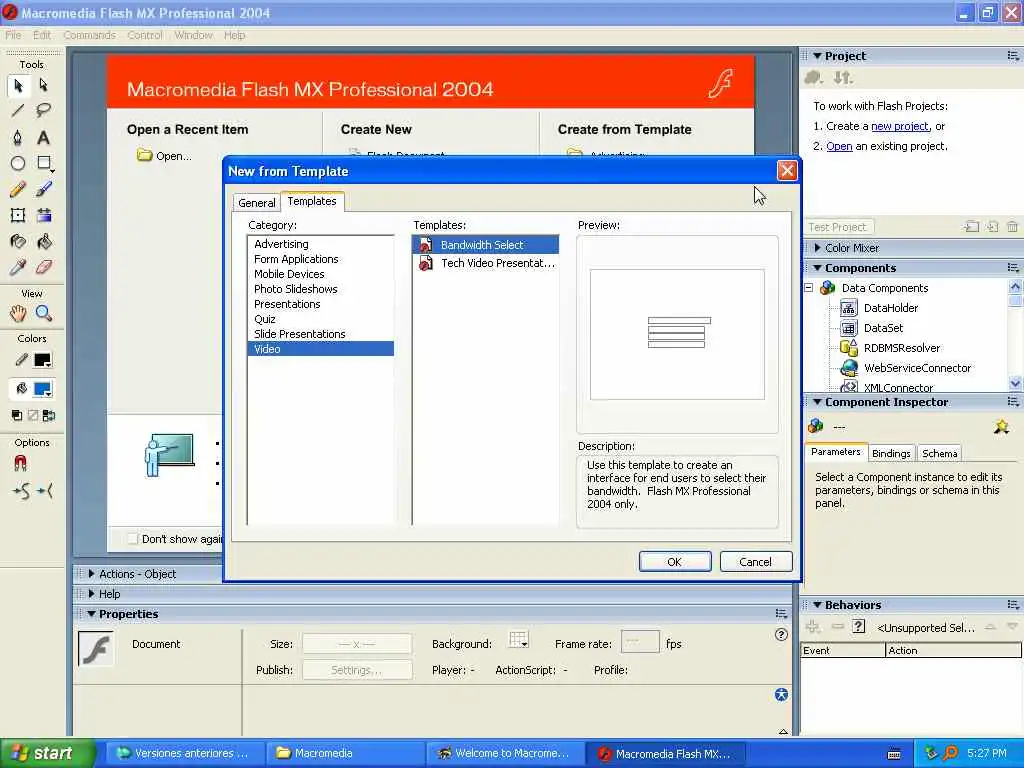Open the Window menu
1024x768 pixels.
click(193, 35)
